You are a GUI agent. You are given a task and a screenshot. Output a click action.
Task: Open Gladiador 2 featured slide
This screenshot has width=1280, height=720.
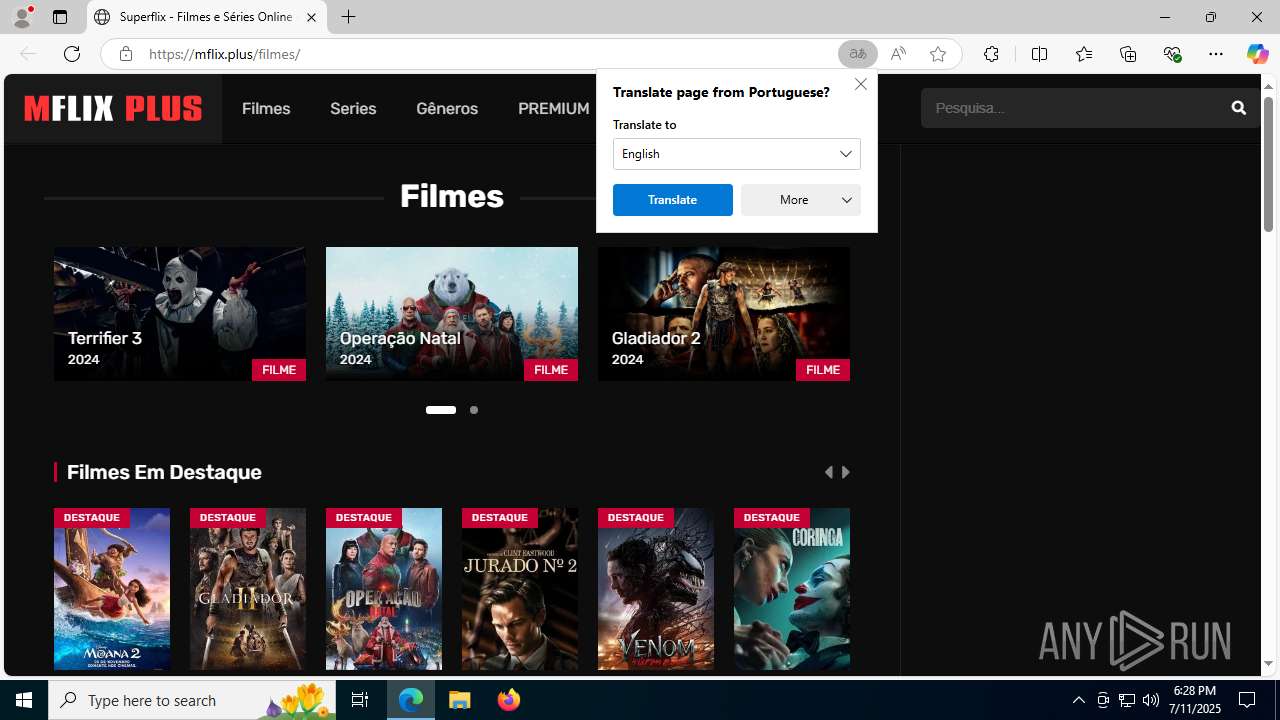coord(724,314)
